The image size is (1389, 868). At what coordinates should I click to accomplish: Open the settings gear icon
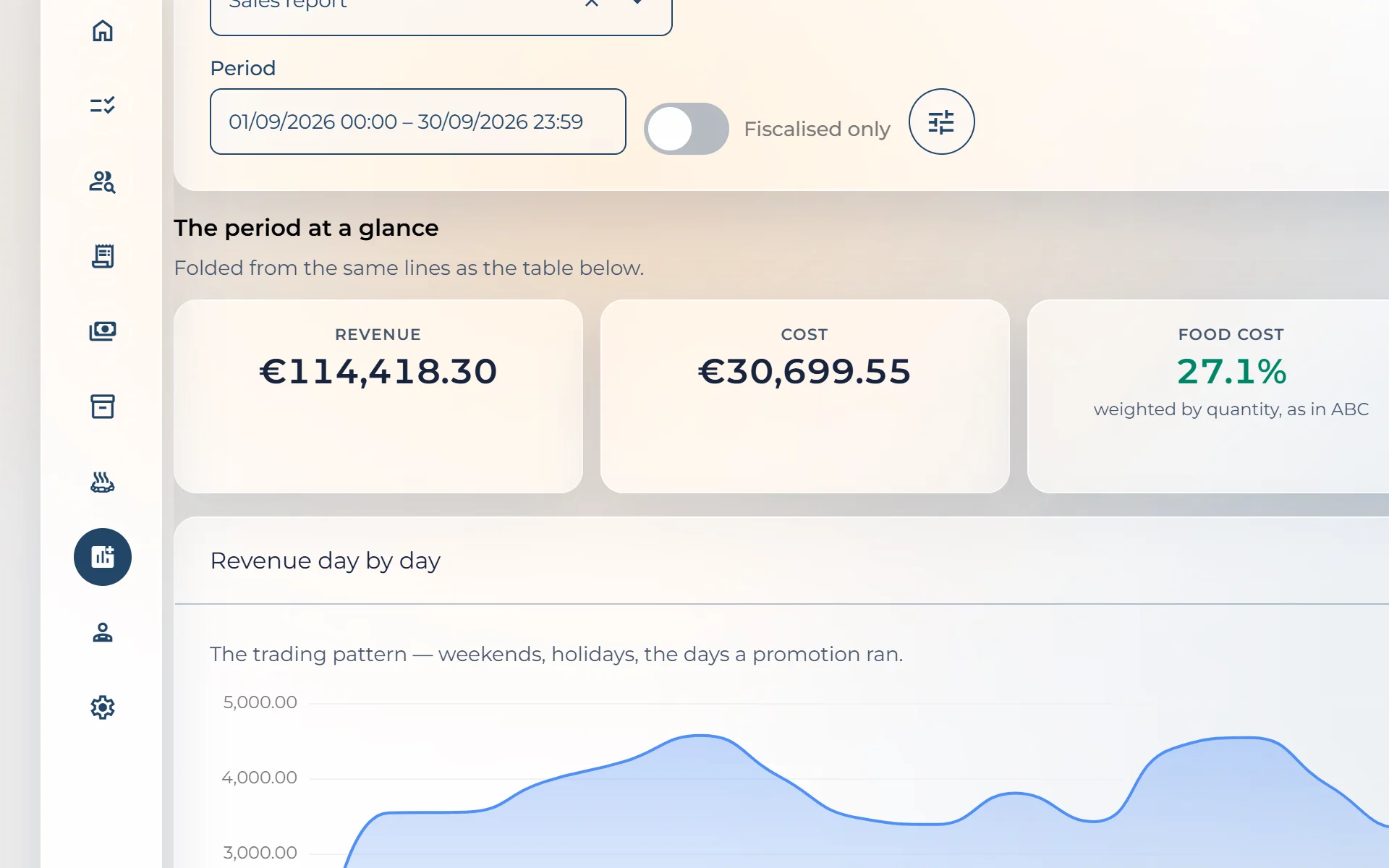point(103,707)
